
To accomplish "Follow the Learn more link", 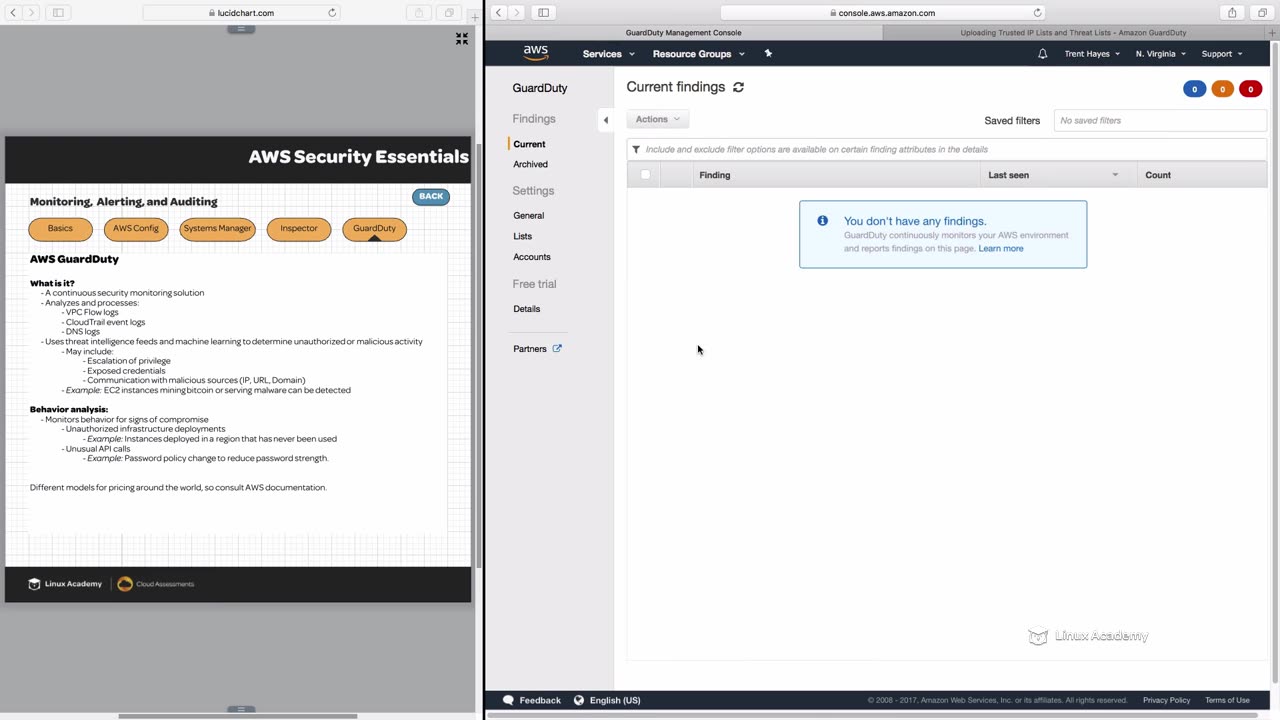I will coord(1001,248).
